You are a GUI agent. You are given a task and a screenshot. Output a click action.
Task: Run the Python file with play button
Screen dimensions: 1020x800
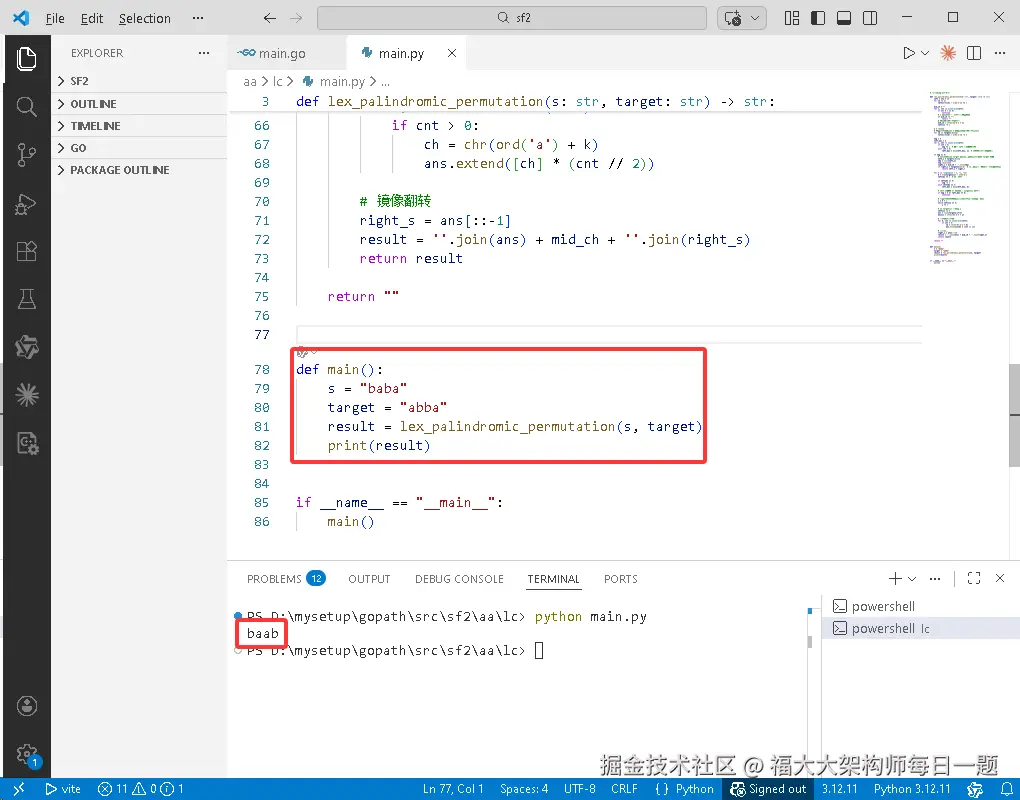point(909,53)
